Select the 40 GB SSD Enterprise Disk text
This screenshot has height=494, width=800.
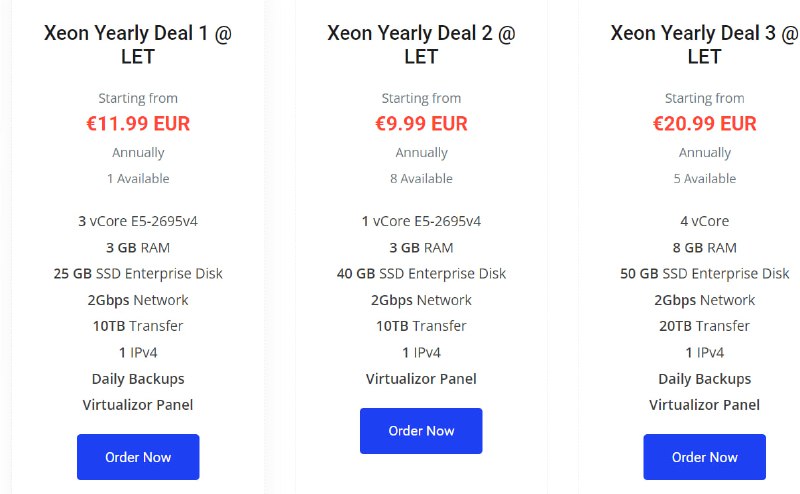point(421,273)
